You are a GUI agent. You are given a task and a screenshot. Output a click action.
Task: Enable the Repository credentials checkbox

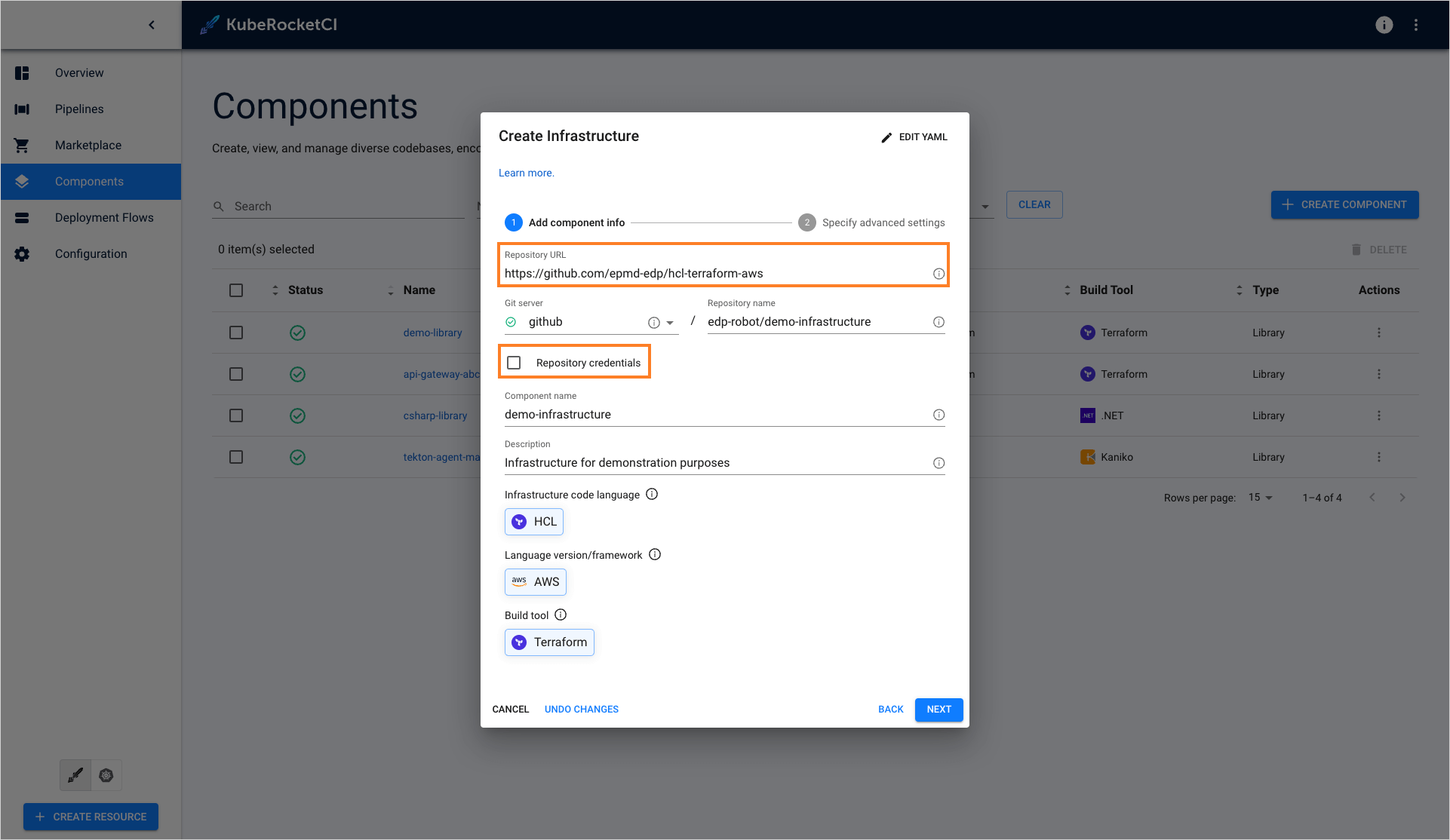515,363
